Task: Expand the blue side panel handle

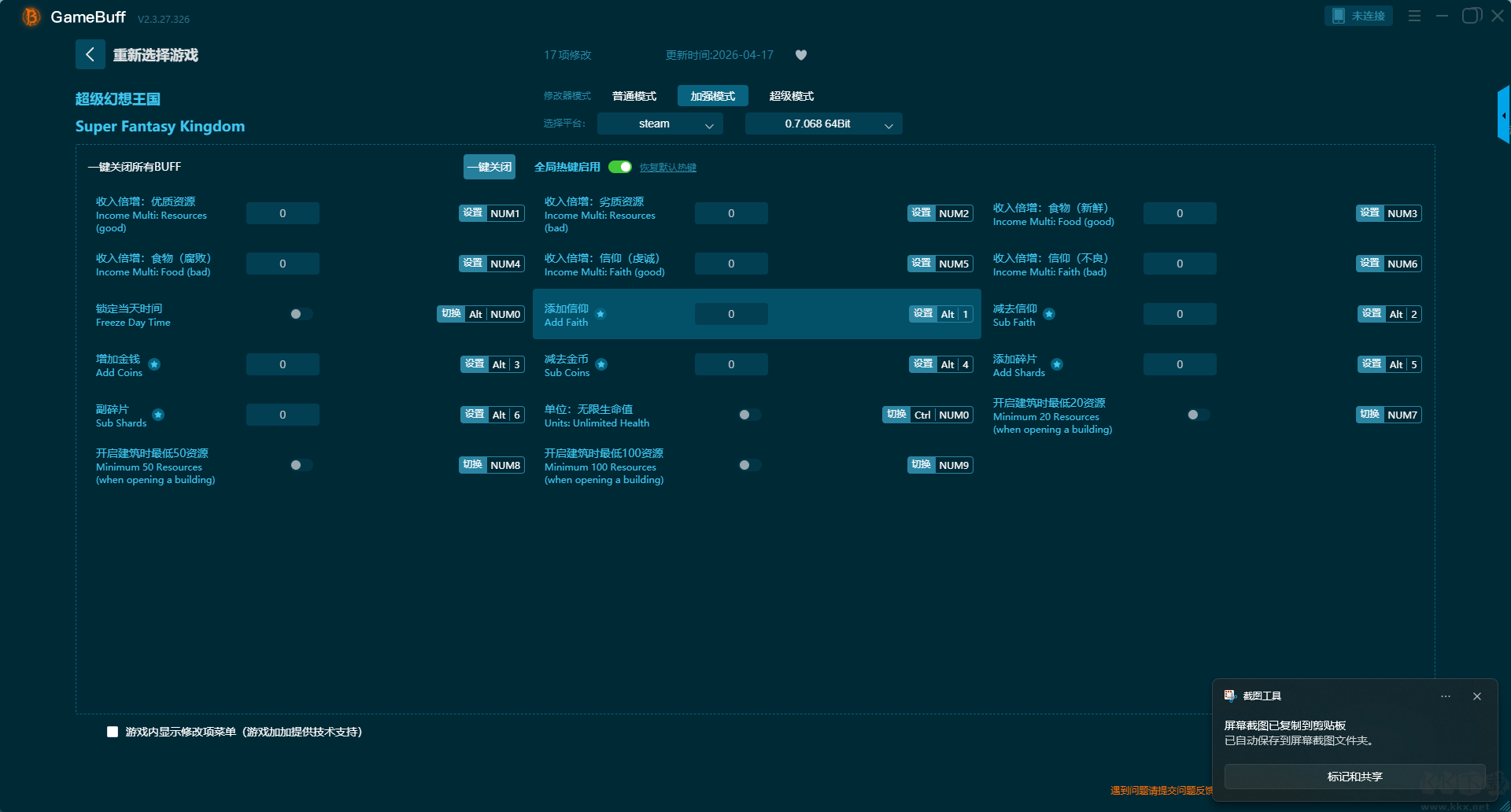Action: coord(1503,115)
